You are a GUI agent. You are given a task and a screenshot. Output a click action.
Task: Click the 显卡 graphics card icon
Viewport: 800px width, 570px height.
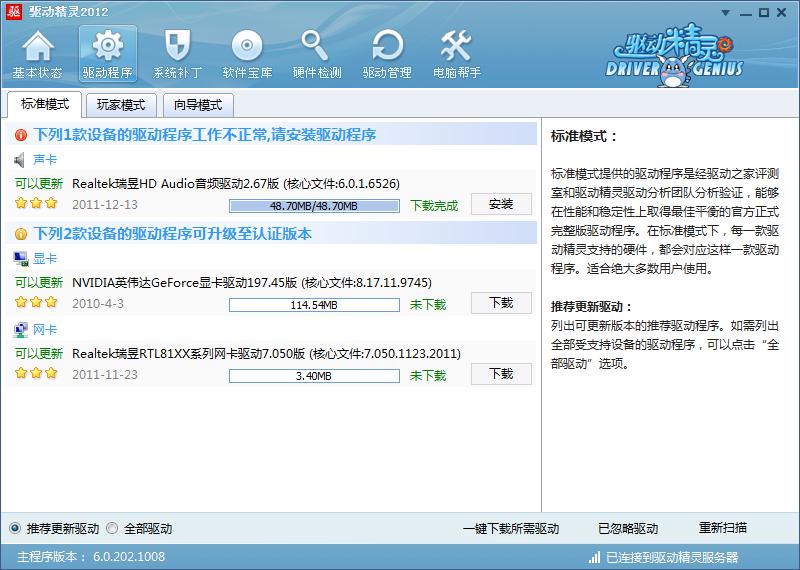tap(21, 259)
